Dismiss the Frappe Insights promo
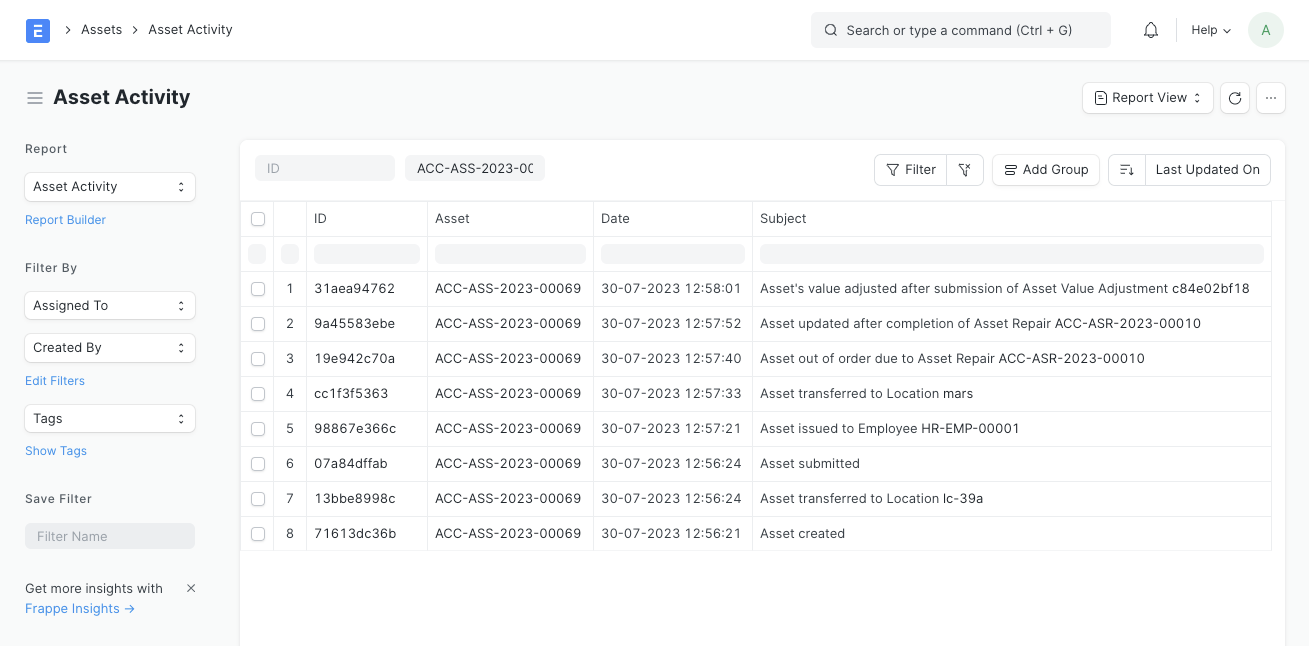Screen dimensions: 1309x646 click(191, 588)
